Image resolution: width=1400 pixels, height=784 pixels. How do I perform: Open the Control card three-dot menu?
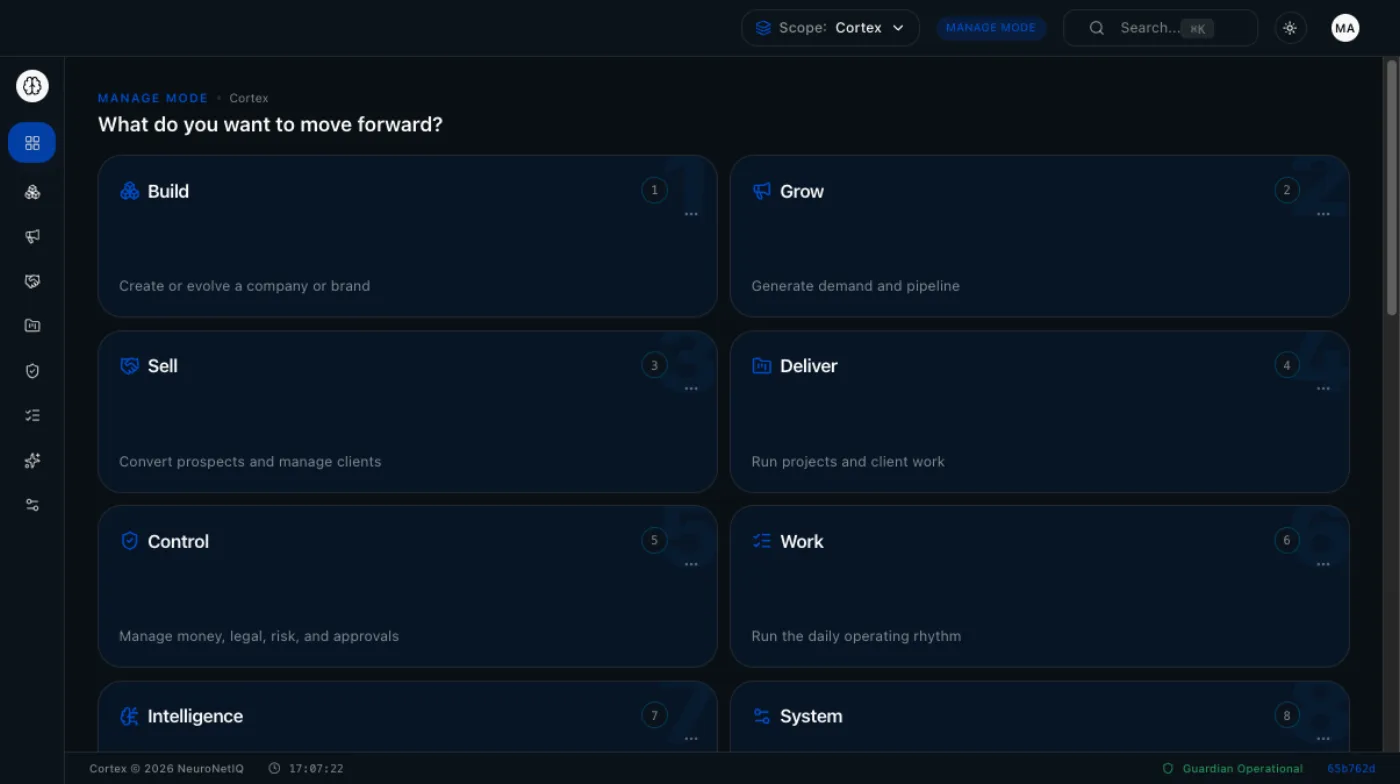tap(691, 564)
